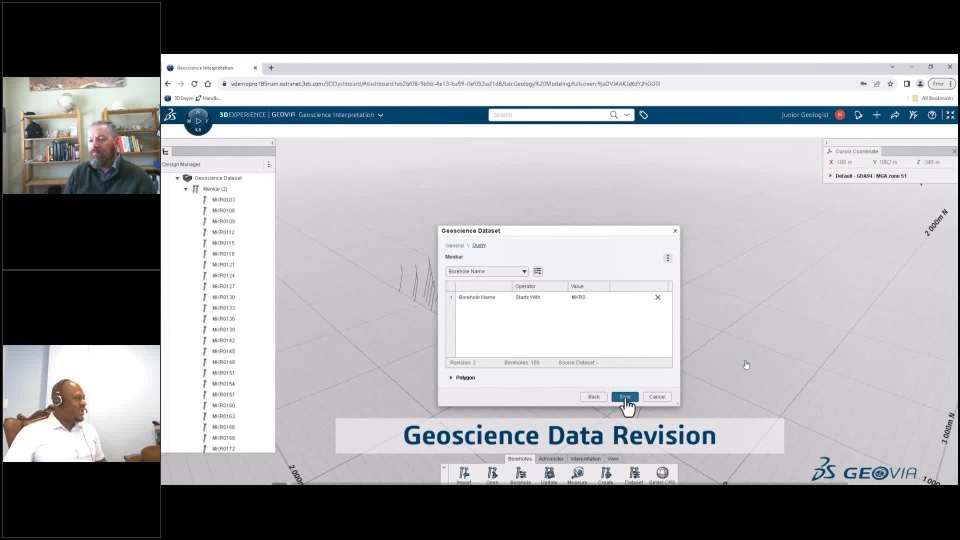Click the General breadcrumb link
Image resolution: width=960 pixels, height=540 pixels.
[x=454, y=246]
